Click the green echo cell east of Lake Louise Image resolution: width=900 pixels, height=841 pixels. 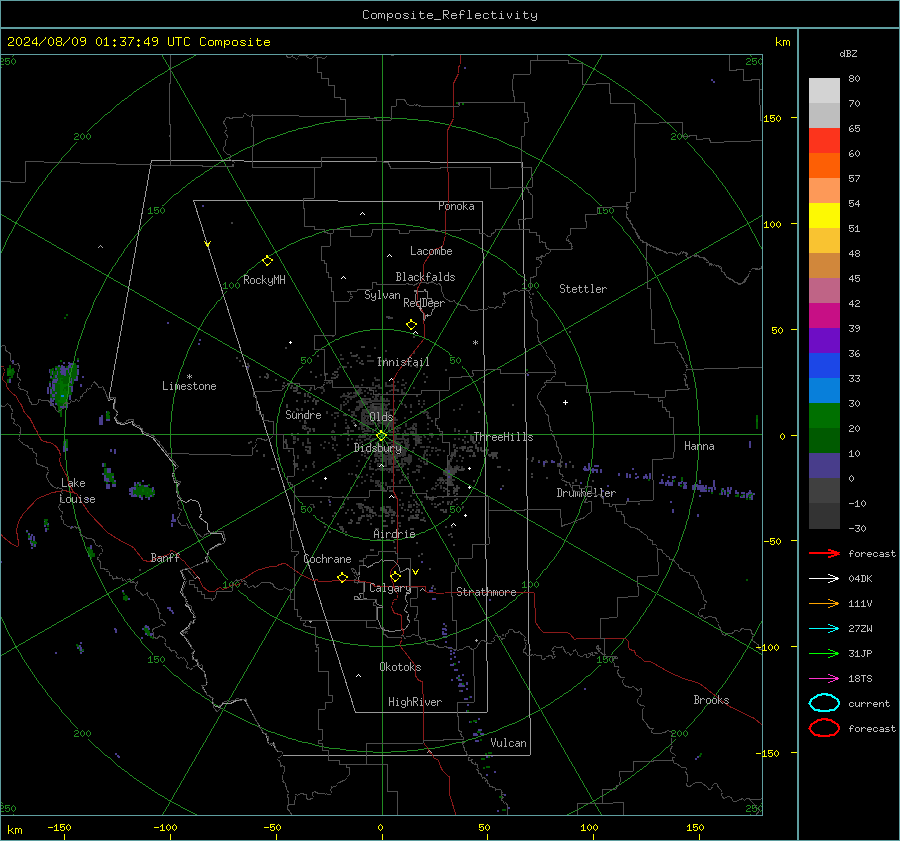[142, 490]
